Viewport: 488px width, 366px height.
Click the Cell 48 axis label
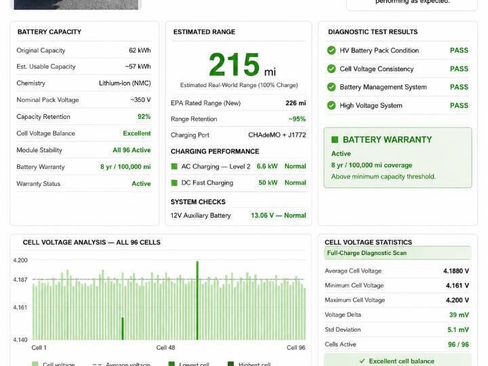[166, 348]
